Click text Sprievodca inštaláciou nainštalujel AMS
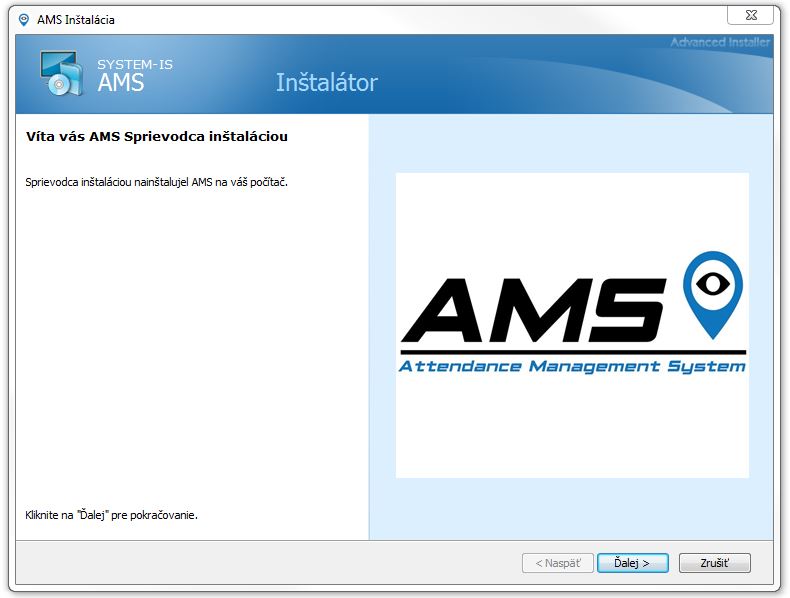Image resolution: width=790 pixels, height=598 pixels. tap(156, 182)
